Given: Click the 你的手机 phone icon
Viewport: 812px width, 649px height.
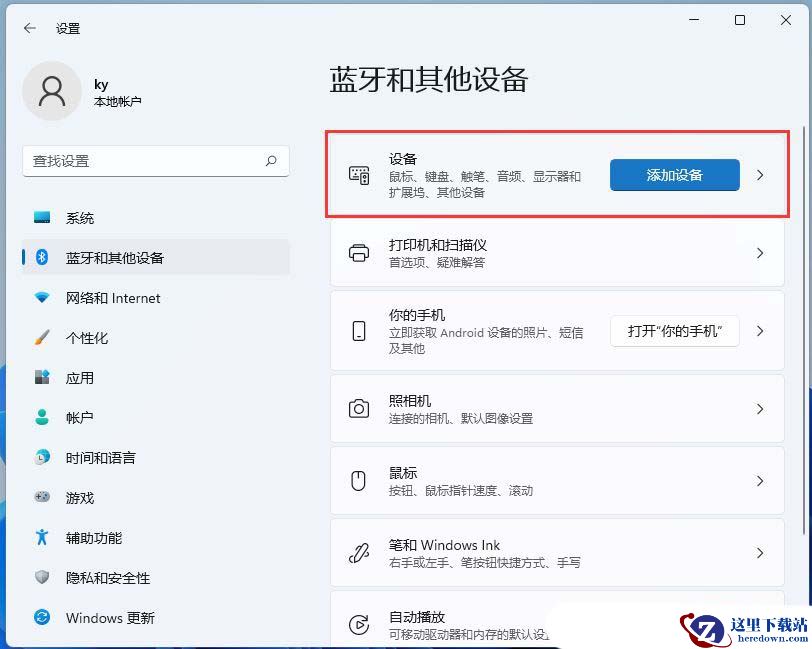Looking at the screenshot, I should (358, 331).
